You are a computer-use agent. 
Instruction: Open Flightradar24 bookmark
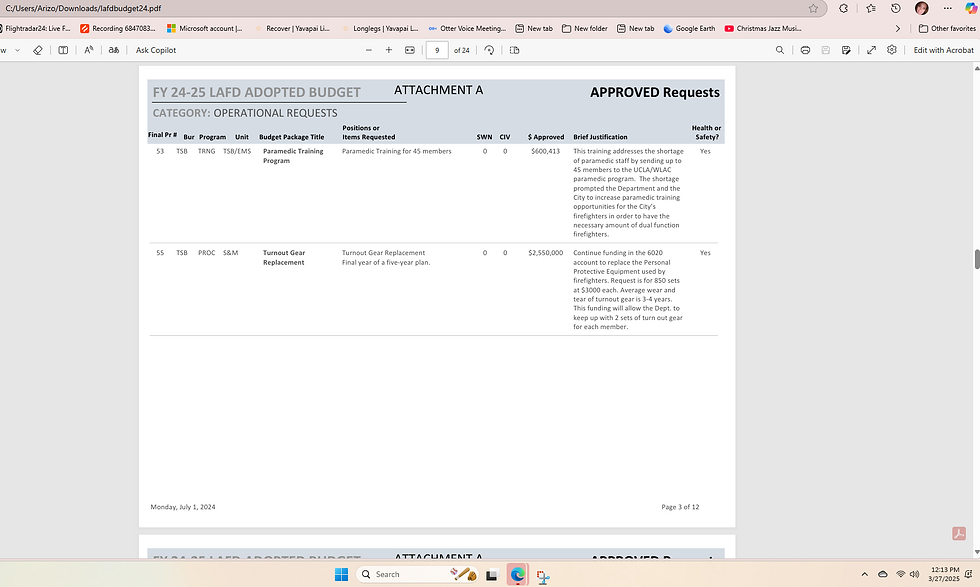(35, 28)
